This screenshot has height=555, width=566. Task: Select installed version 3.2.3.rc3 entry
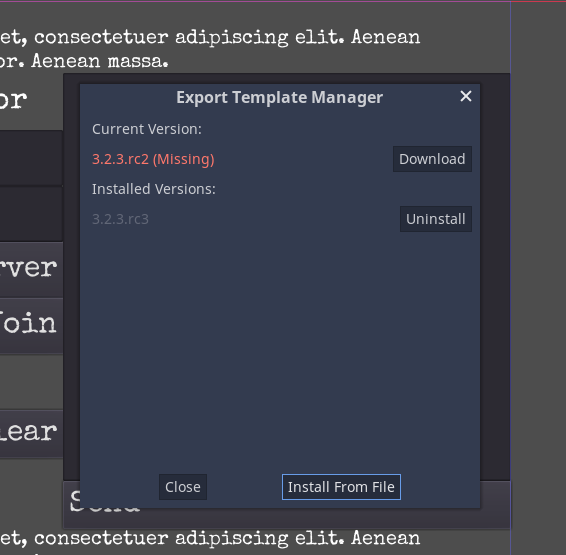click(120, 219)
